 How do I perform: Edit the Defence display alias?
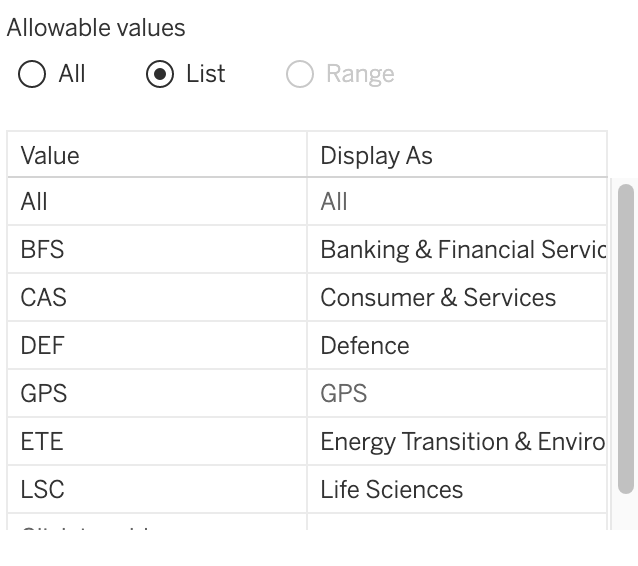click(x=456, y=346)
